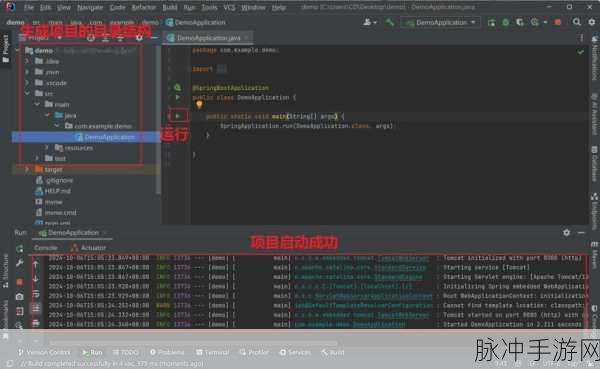Click red stop icon in Run panel sidebar
The width and height of the screenshot is (600, 369).
pyautogui.click(x=20, y=282)
